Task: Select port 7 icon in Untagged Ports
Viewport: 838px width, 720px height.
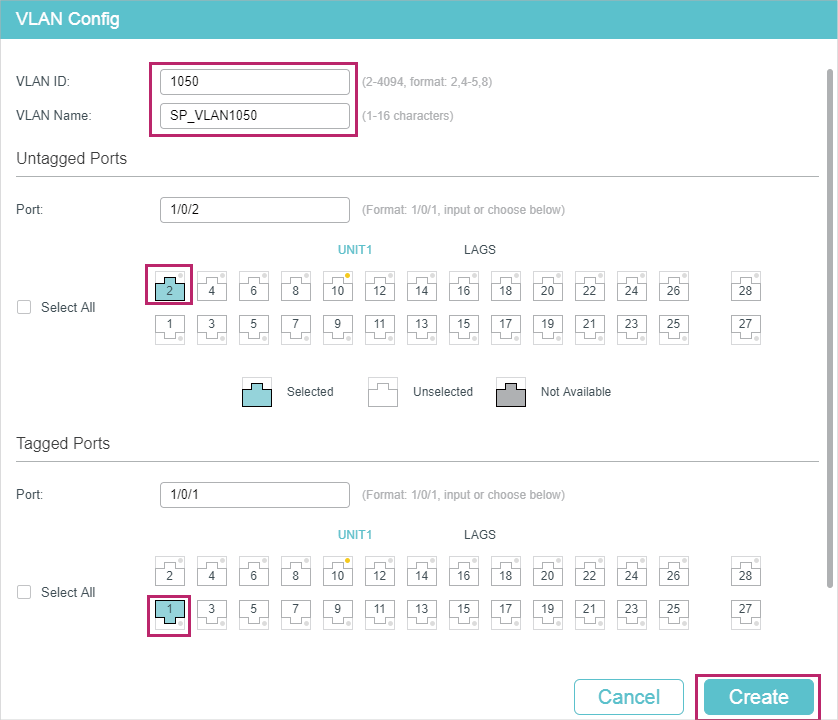Action: 296,329
